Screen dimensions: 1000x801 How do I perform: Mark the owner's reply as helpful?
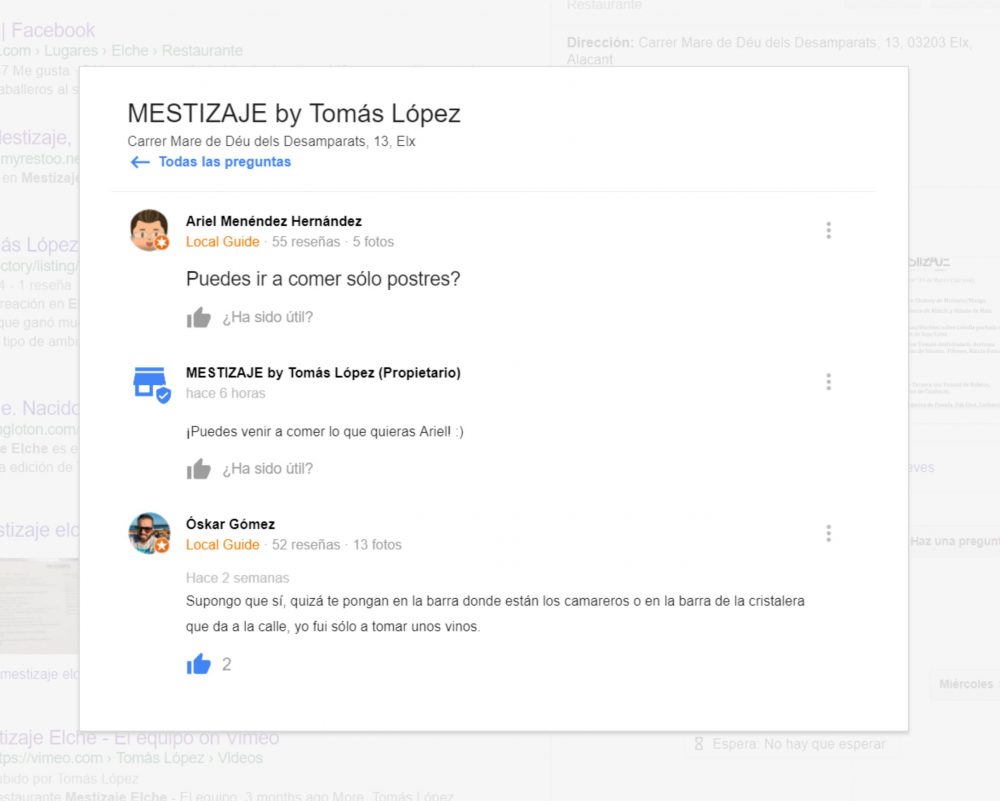tap(198, 469)
